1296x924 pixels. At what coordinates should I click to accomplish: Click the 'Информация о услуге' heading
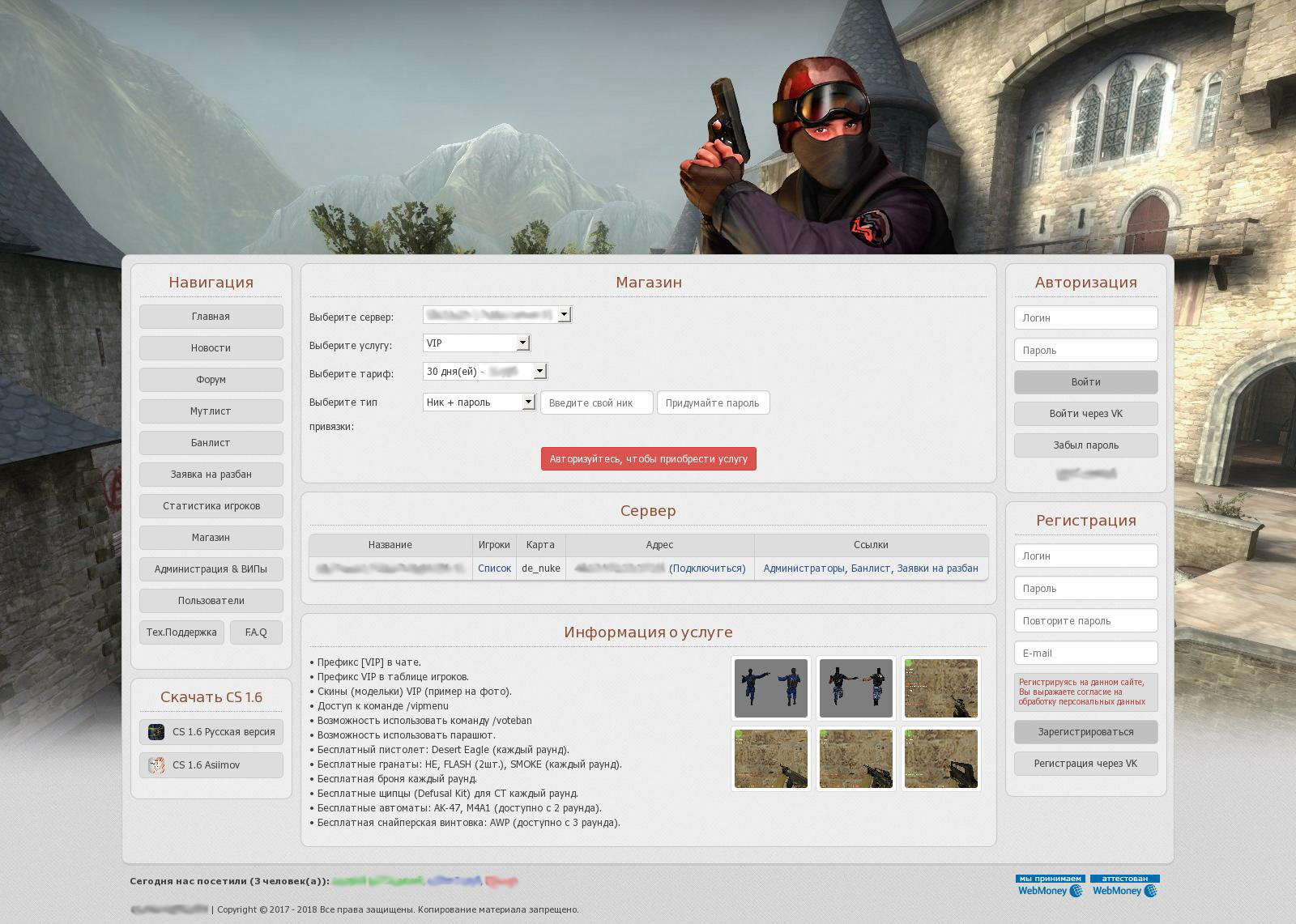coord(648,632)
